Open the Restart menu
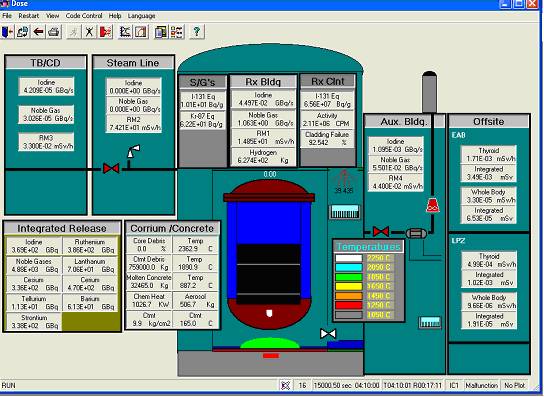The width and height of the screenshot is (544, 397). click(x=29, y=16)
